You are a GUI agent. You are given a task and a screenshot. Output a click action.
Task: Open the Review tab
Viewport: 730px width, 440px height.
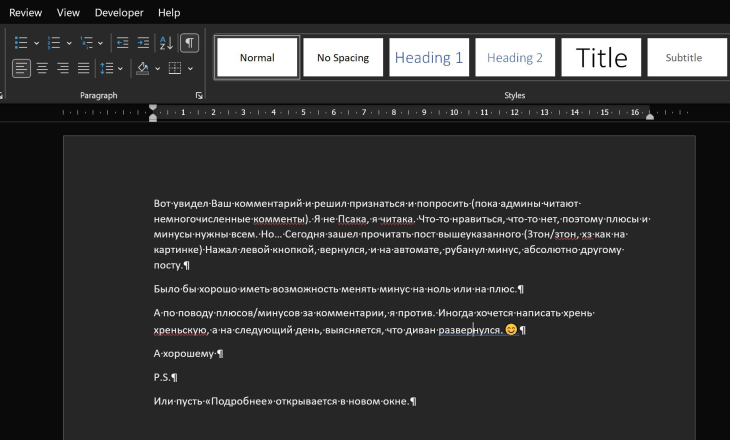[26, 13]
